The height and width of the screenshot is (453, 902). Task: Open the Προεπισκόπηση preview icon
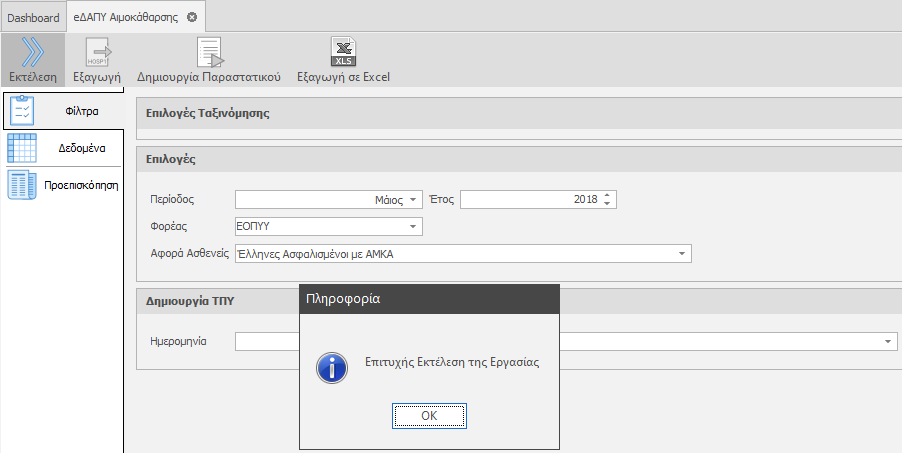[x=23, y=185]
